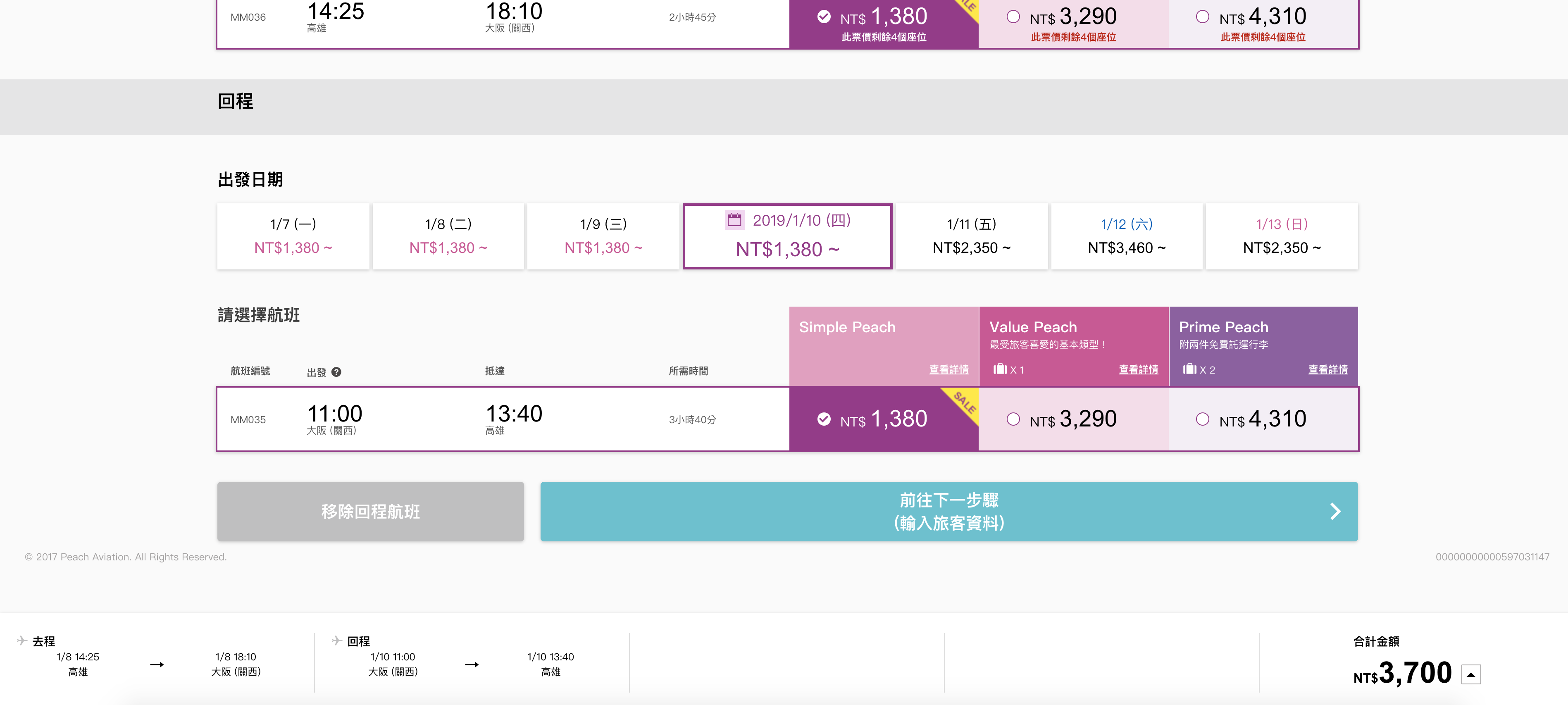1568x705 pixels.
Task: Choose return date 1/8 (二)
Action: click(448, 236)
